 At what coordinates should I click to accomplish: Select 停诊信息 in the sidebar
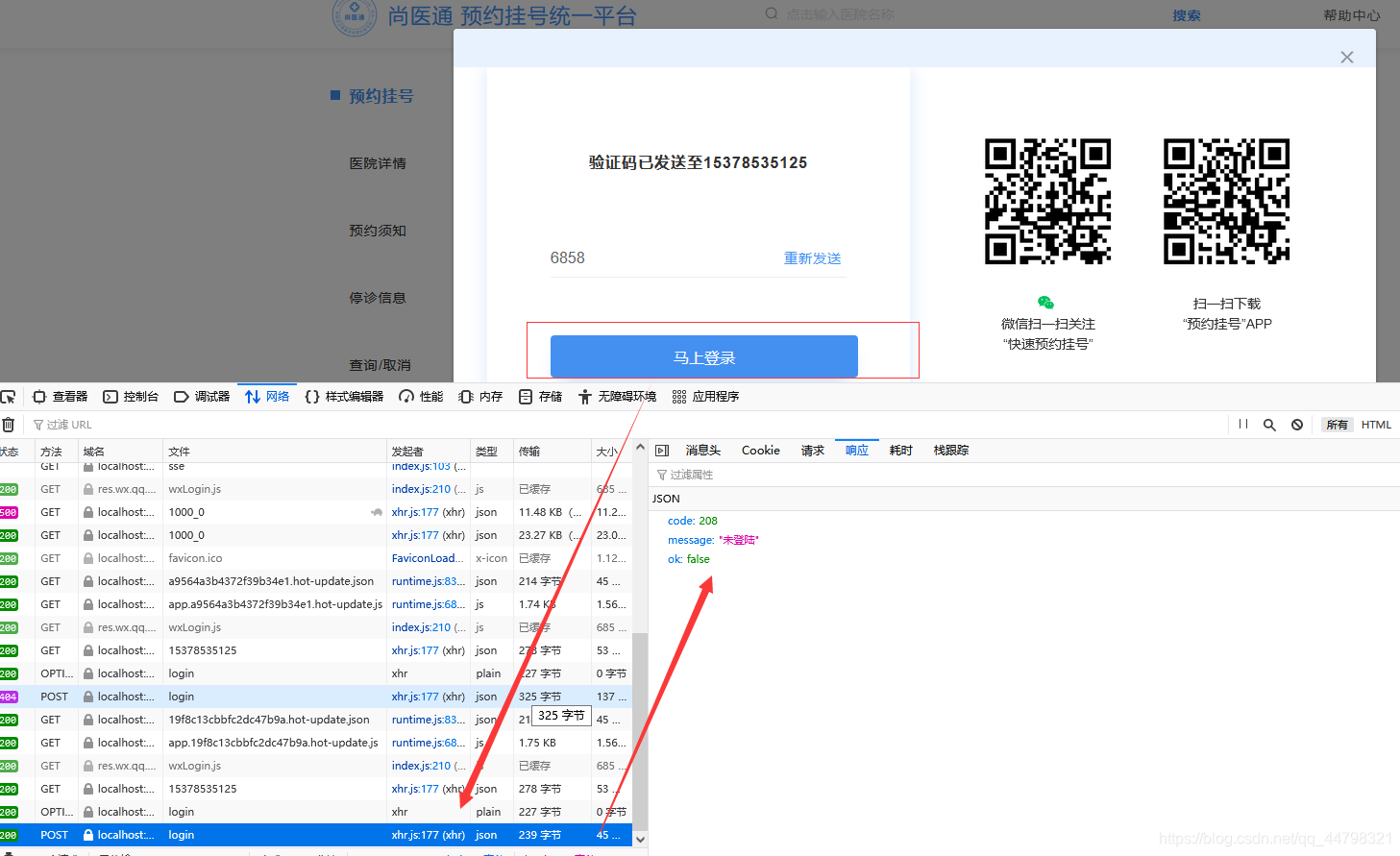click(x=378, y=298)
